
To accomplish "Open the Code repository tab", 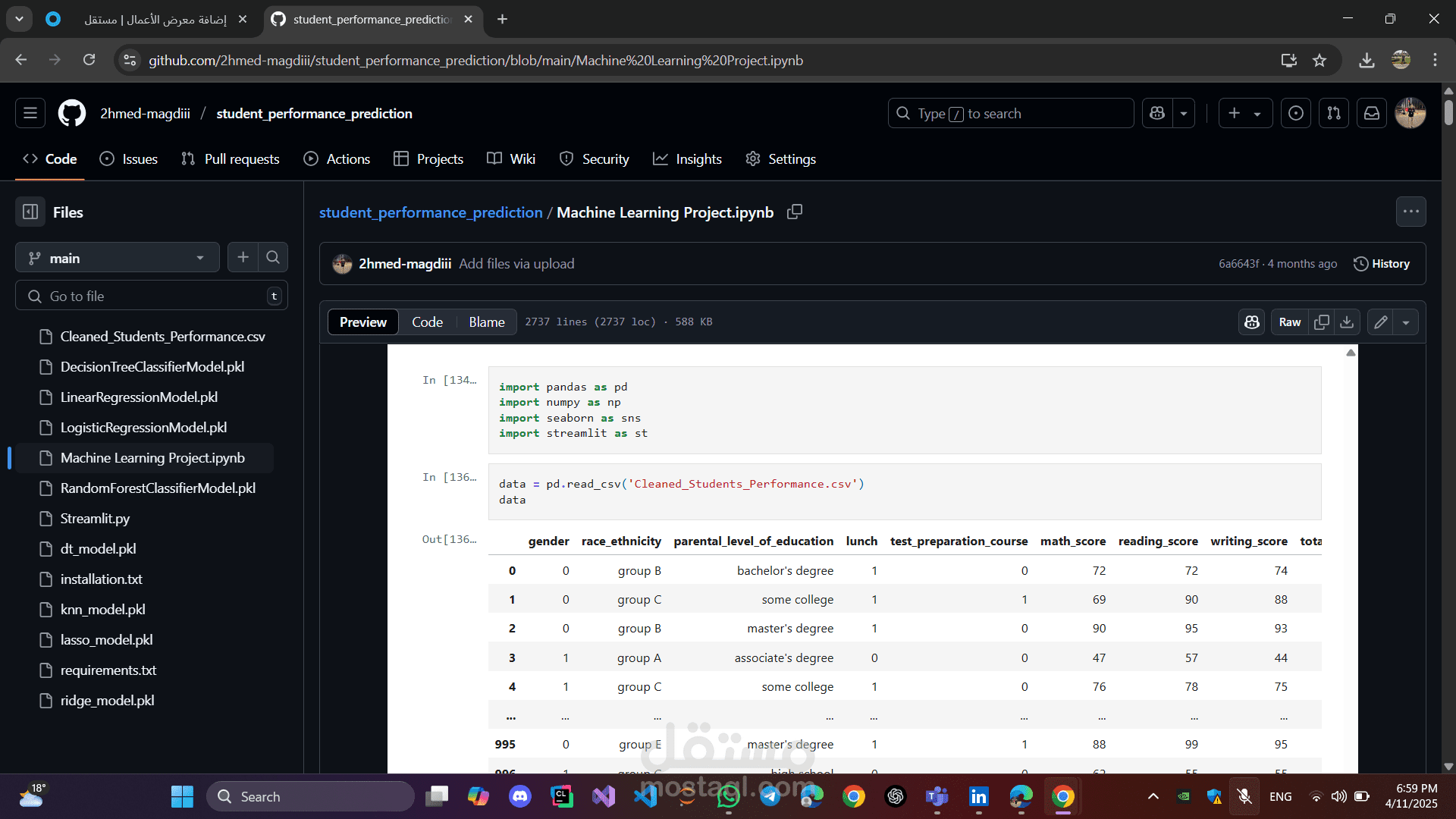I will click(x=50, y=159).
